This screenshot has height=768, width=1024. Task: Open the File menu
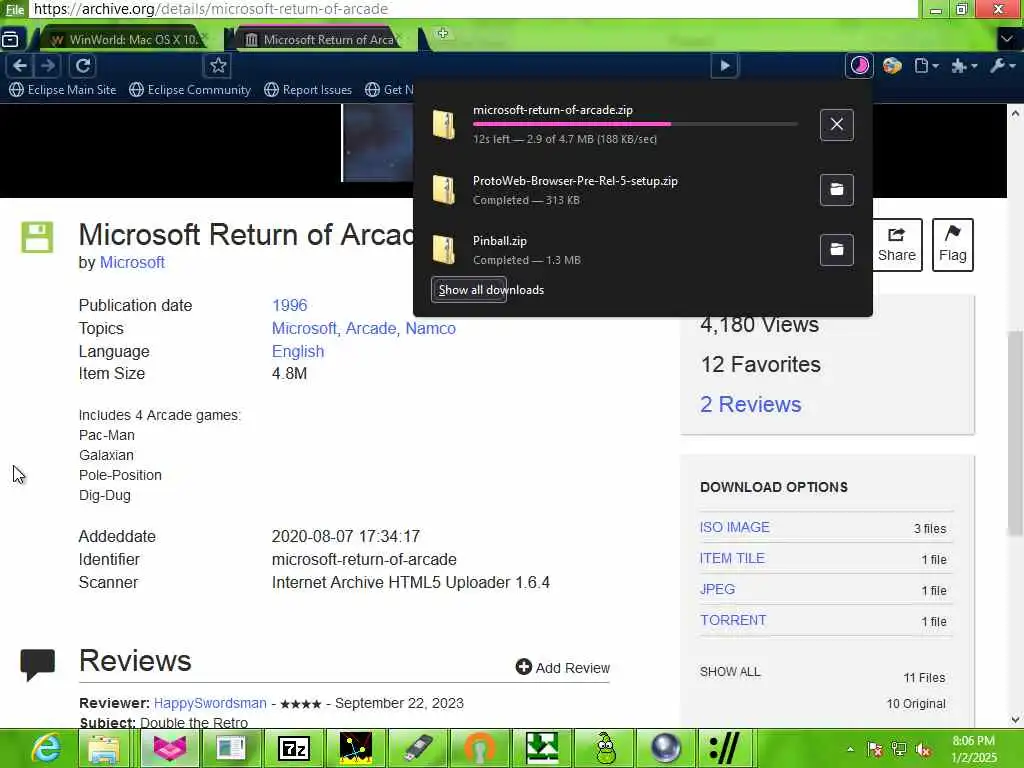[x=14, y=9]
